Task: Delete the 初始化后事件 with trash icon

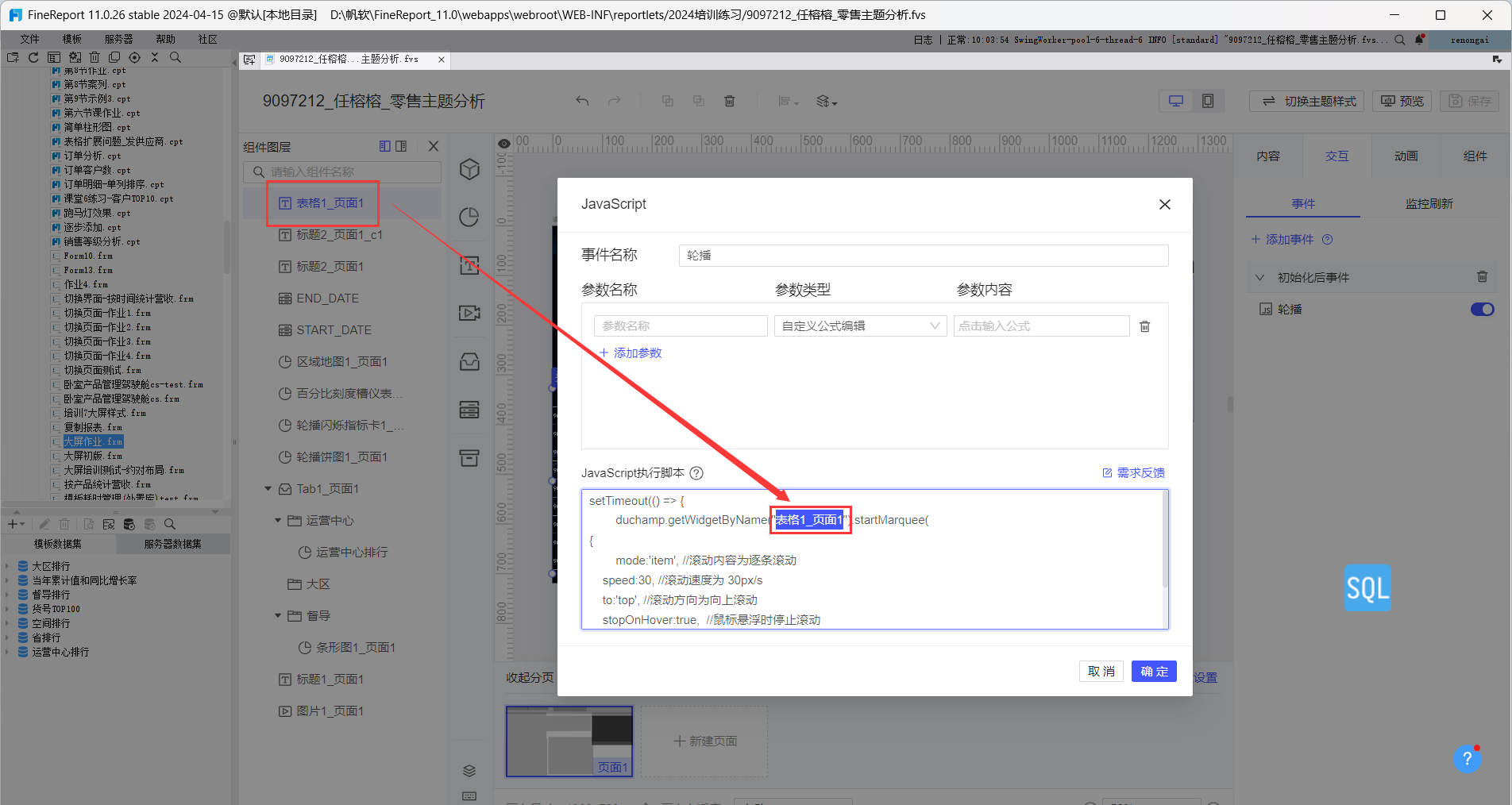Action: click(x=1482, y=277)
